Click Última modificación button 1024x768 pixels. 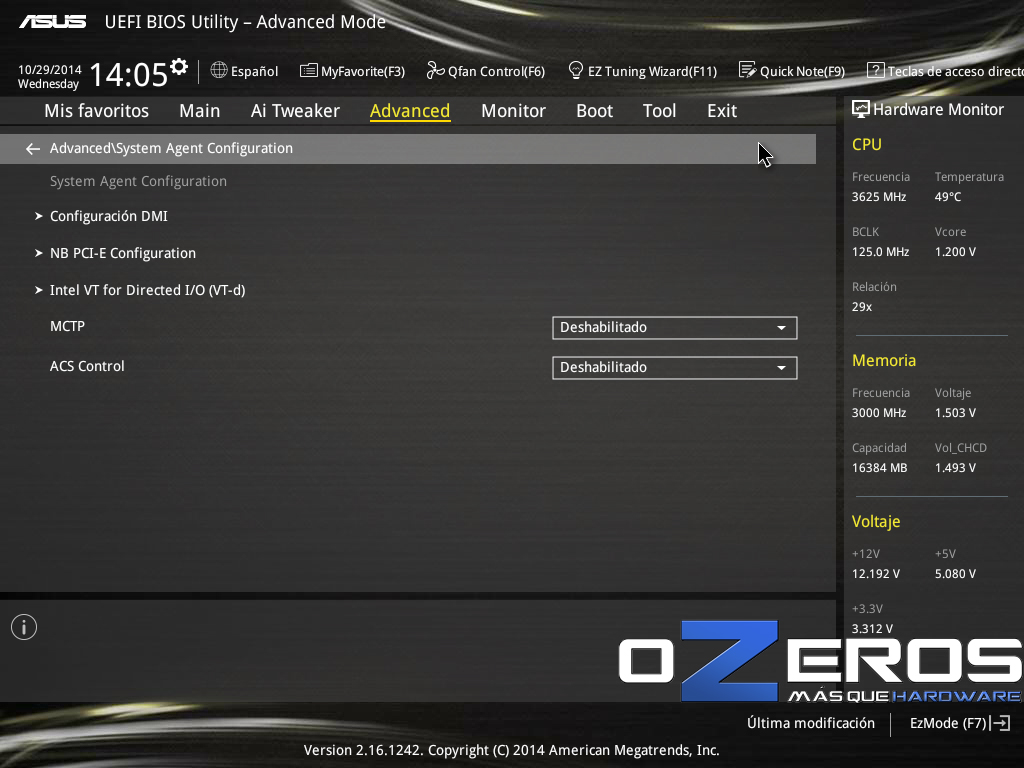point(811,723)
